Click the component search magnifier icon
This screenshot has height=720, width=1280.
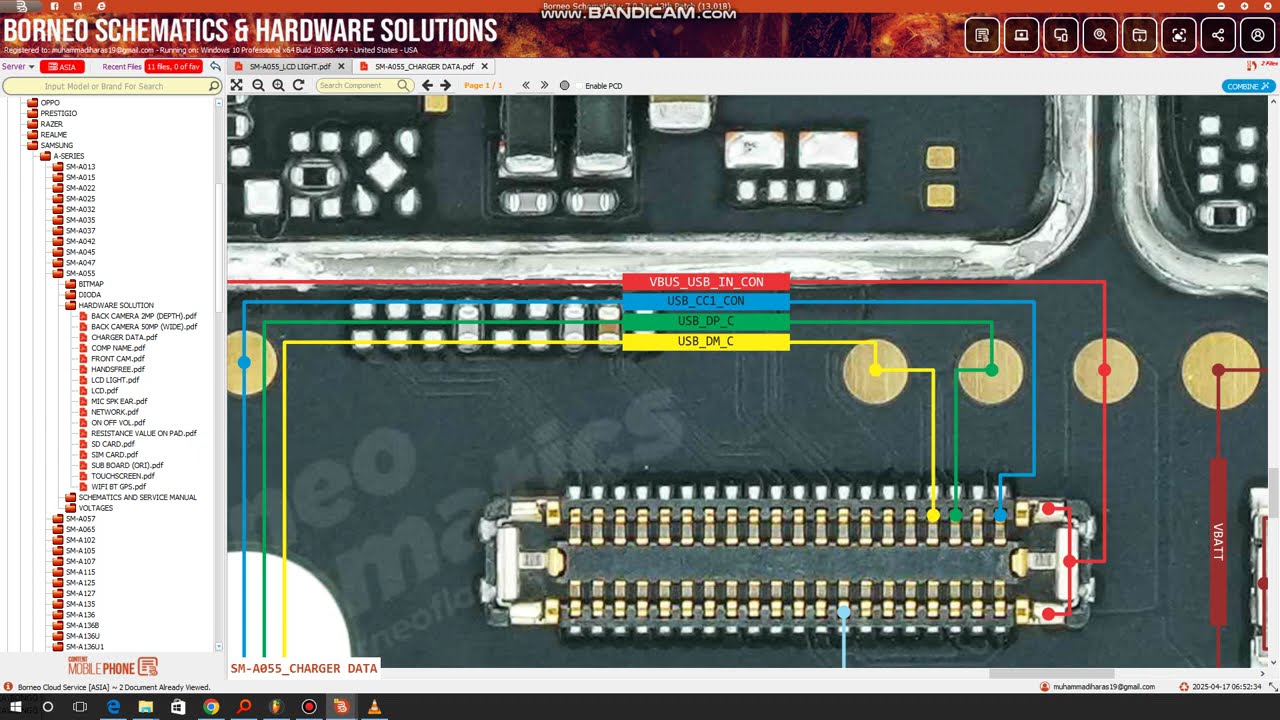403,85
